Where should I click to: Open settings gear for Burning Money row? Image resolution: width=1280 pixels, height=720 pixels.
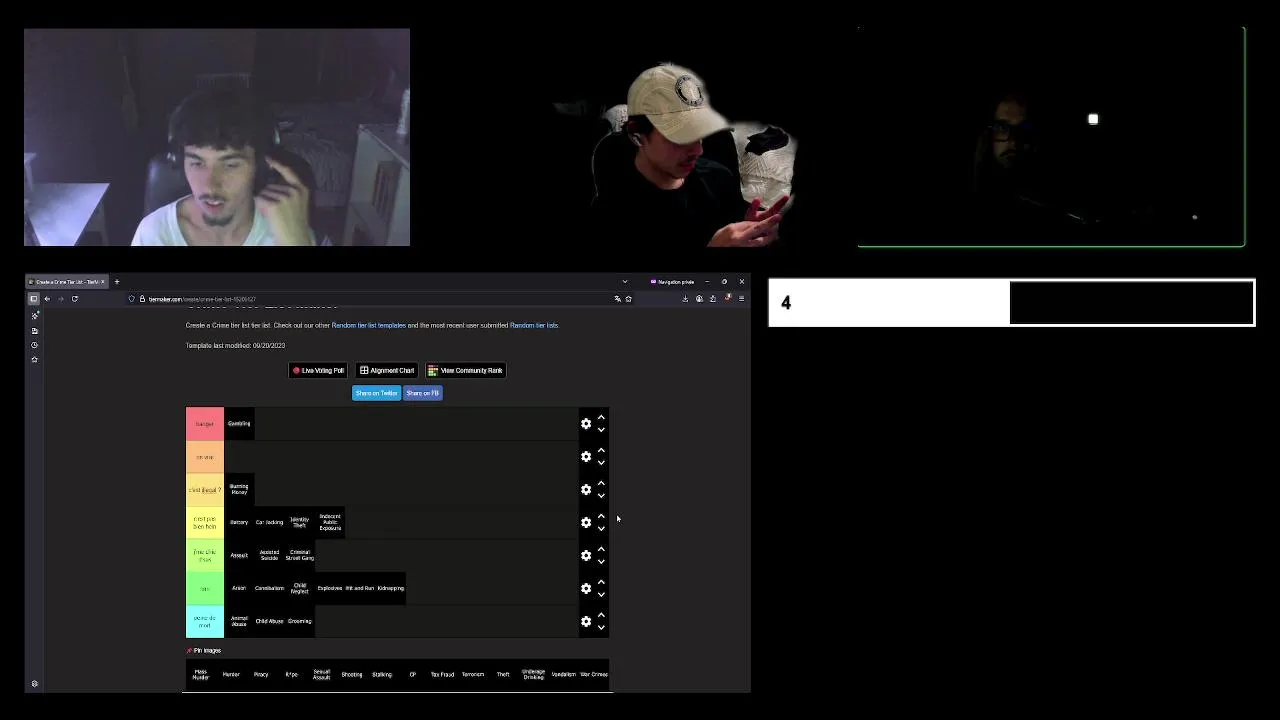point(586,490)
